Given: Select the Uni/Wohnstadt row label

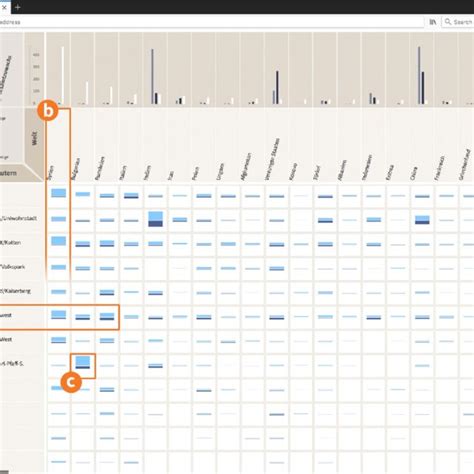Looking at the screenshot, I should [18, 218].
